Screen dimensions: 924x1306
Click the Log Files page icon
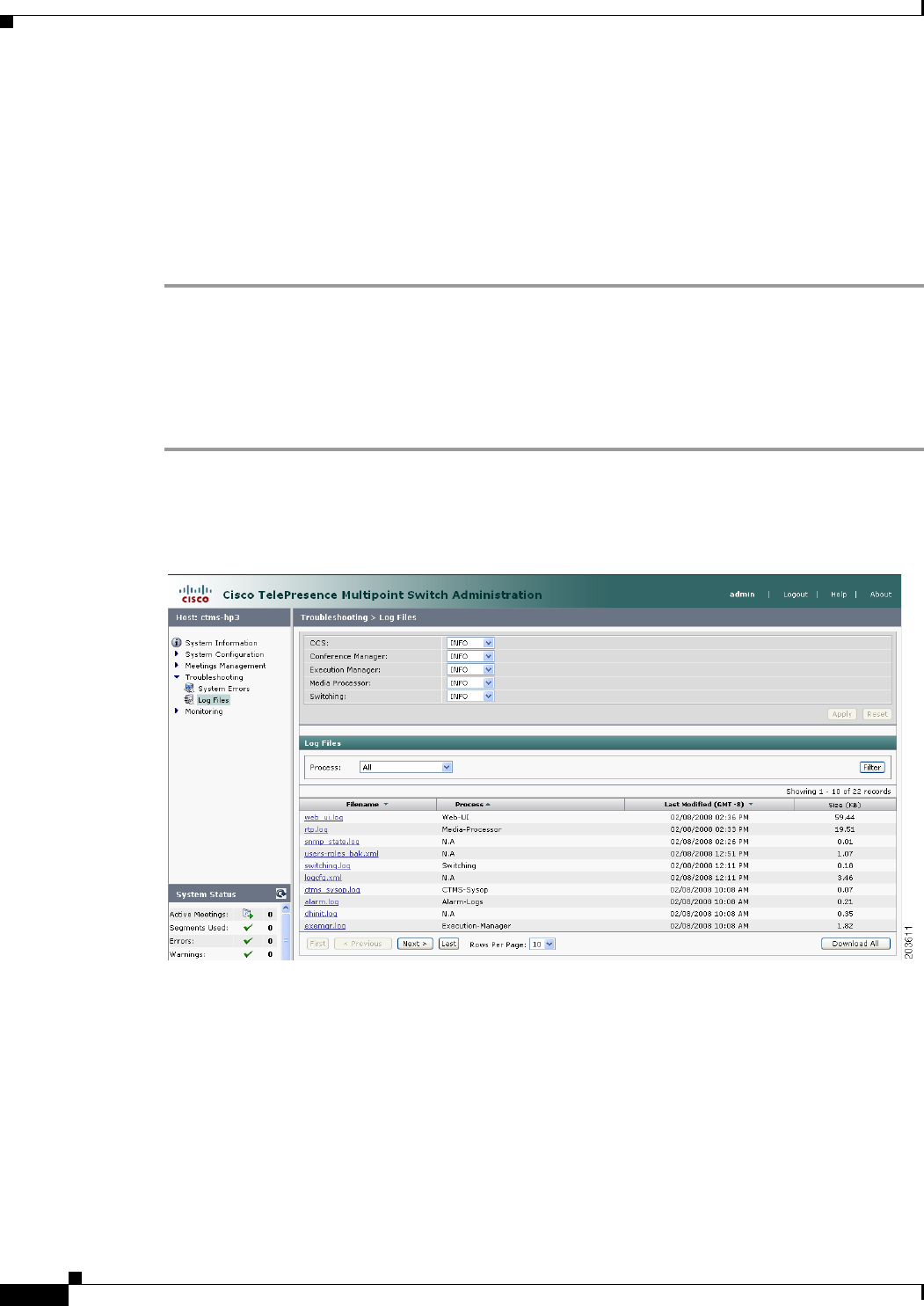[x=189, y=700]
